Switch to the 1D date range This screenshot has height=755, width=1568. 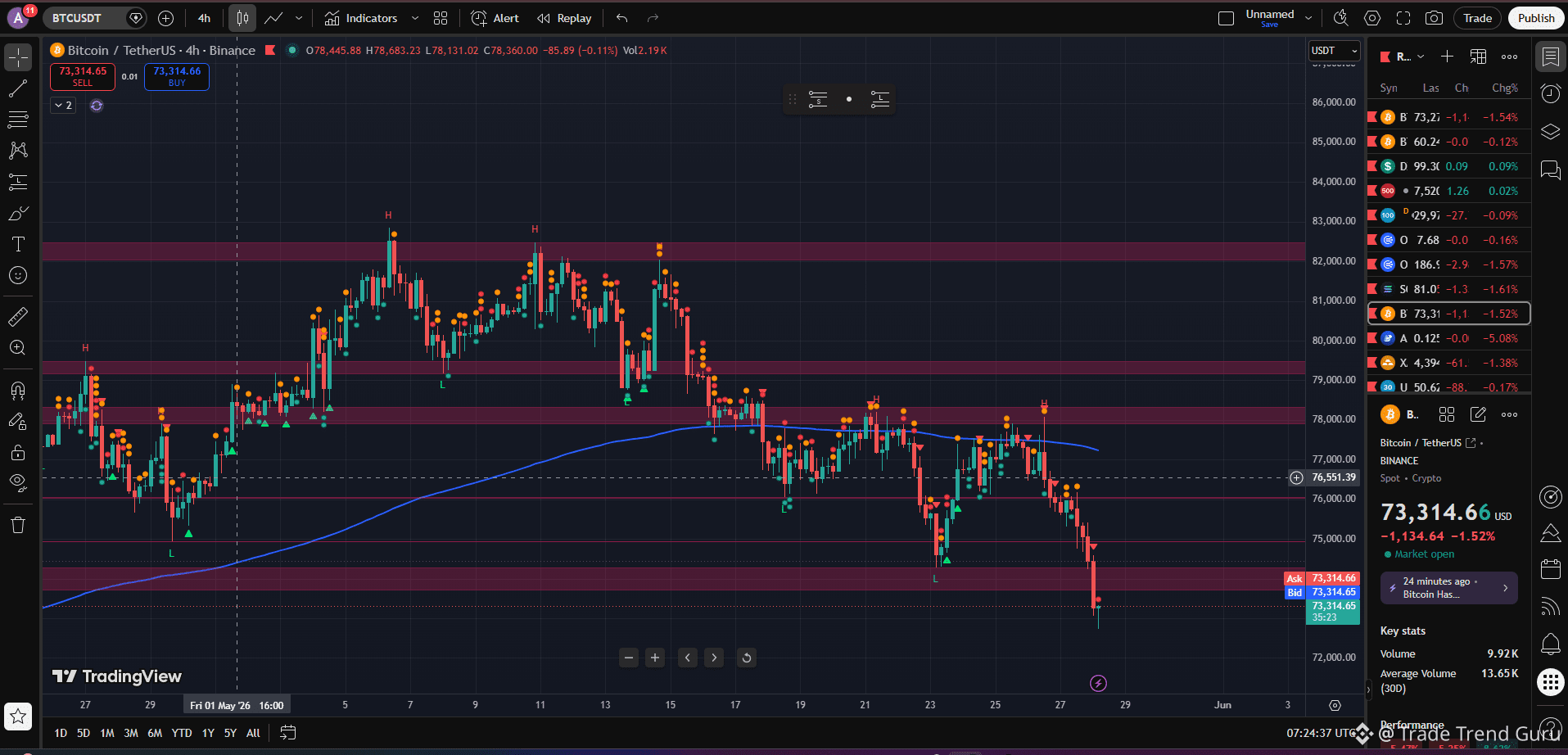tap(61, 733)
